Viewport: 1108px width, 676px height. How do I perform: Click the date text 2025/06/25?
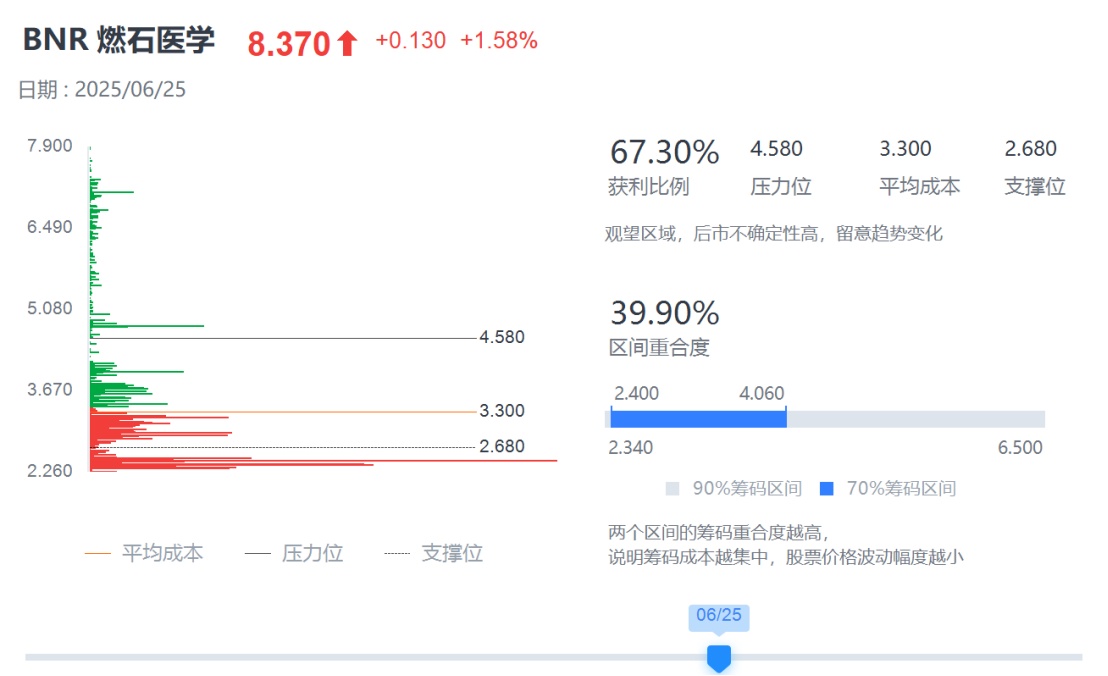point(131,90)
